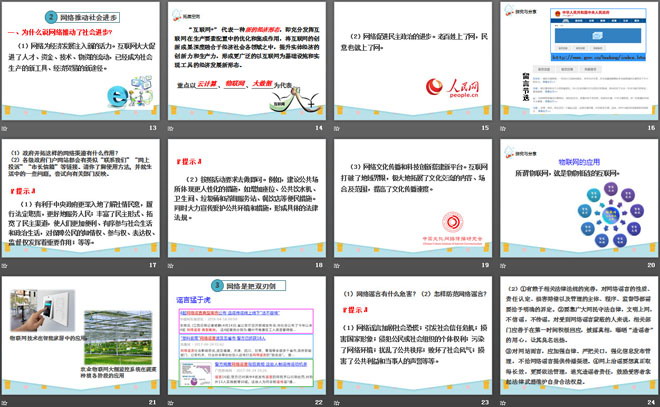Click the slide number label "19"
Screen dimensions: 660x407
485,265
